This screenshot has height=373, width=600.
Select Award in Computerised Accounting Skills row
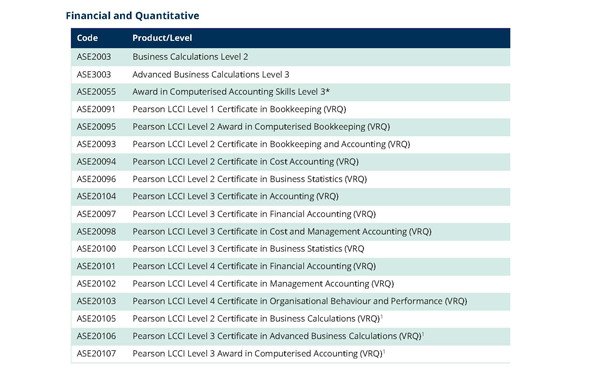(x=290, y=92)
